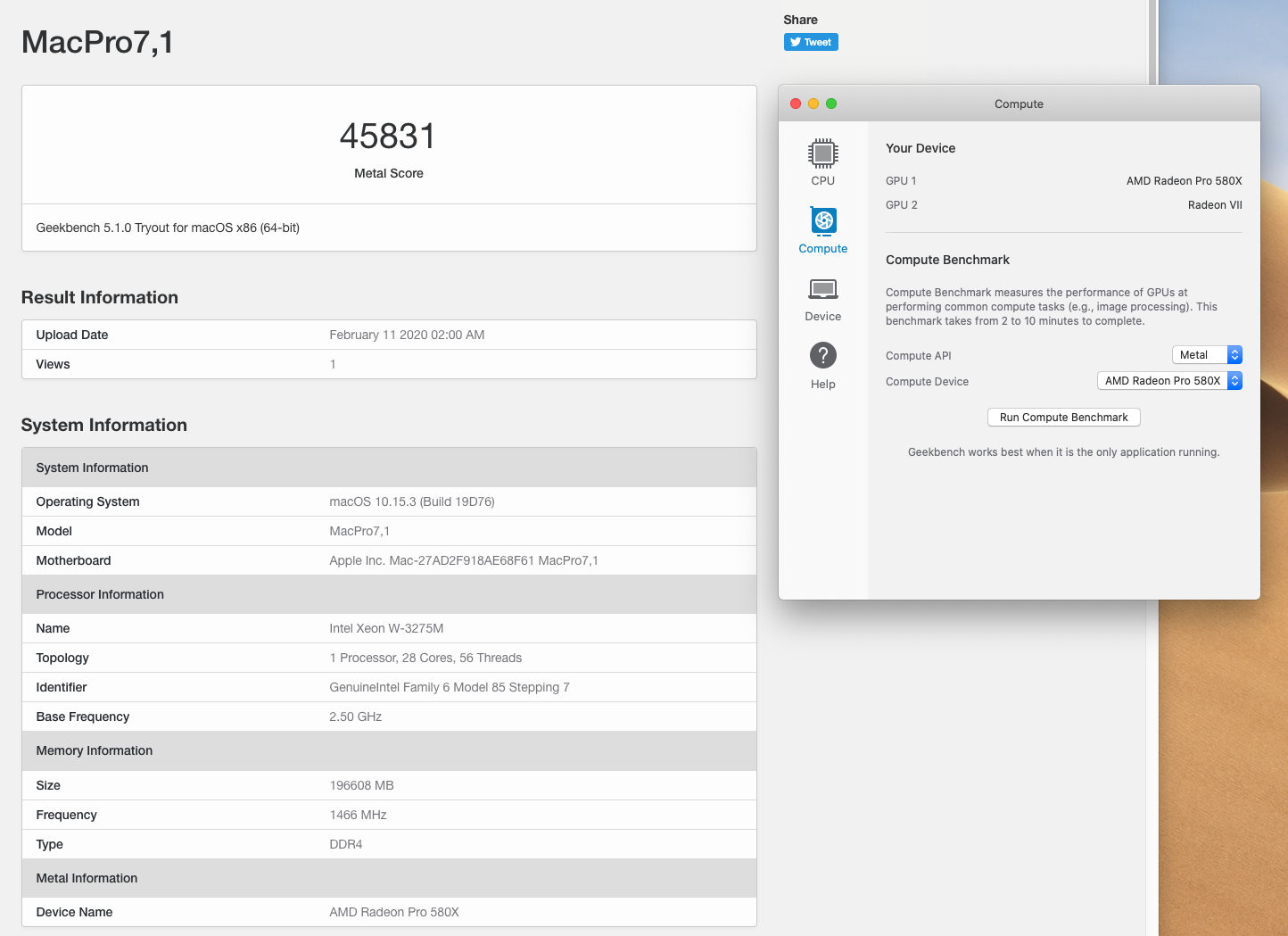Click the Processor Information section header
The width and height of the screenshot is (1288, 936).
(389, 594)
